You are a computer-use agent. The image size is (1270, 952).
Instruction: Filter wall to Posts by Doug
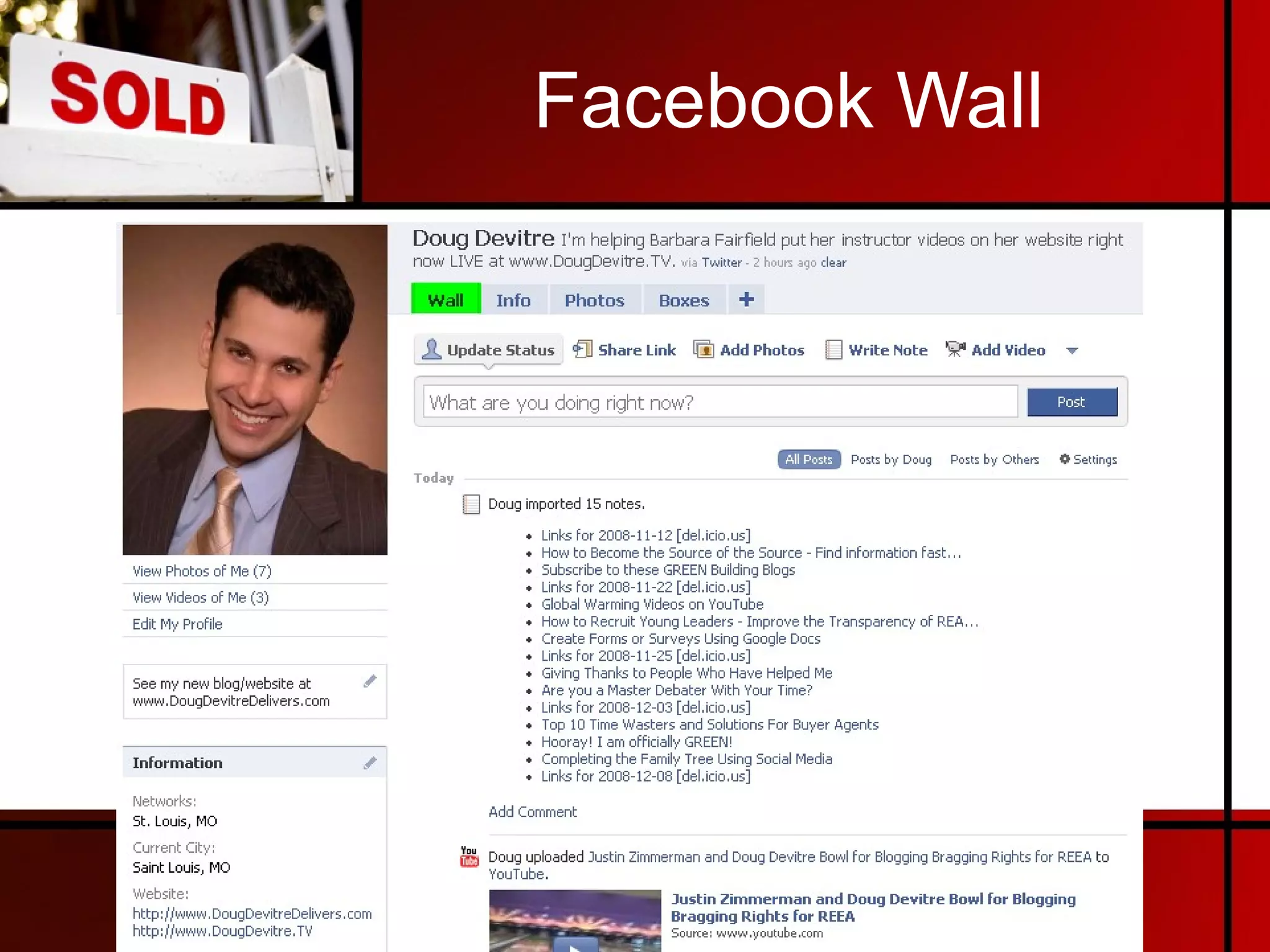[x=891, y=459]
